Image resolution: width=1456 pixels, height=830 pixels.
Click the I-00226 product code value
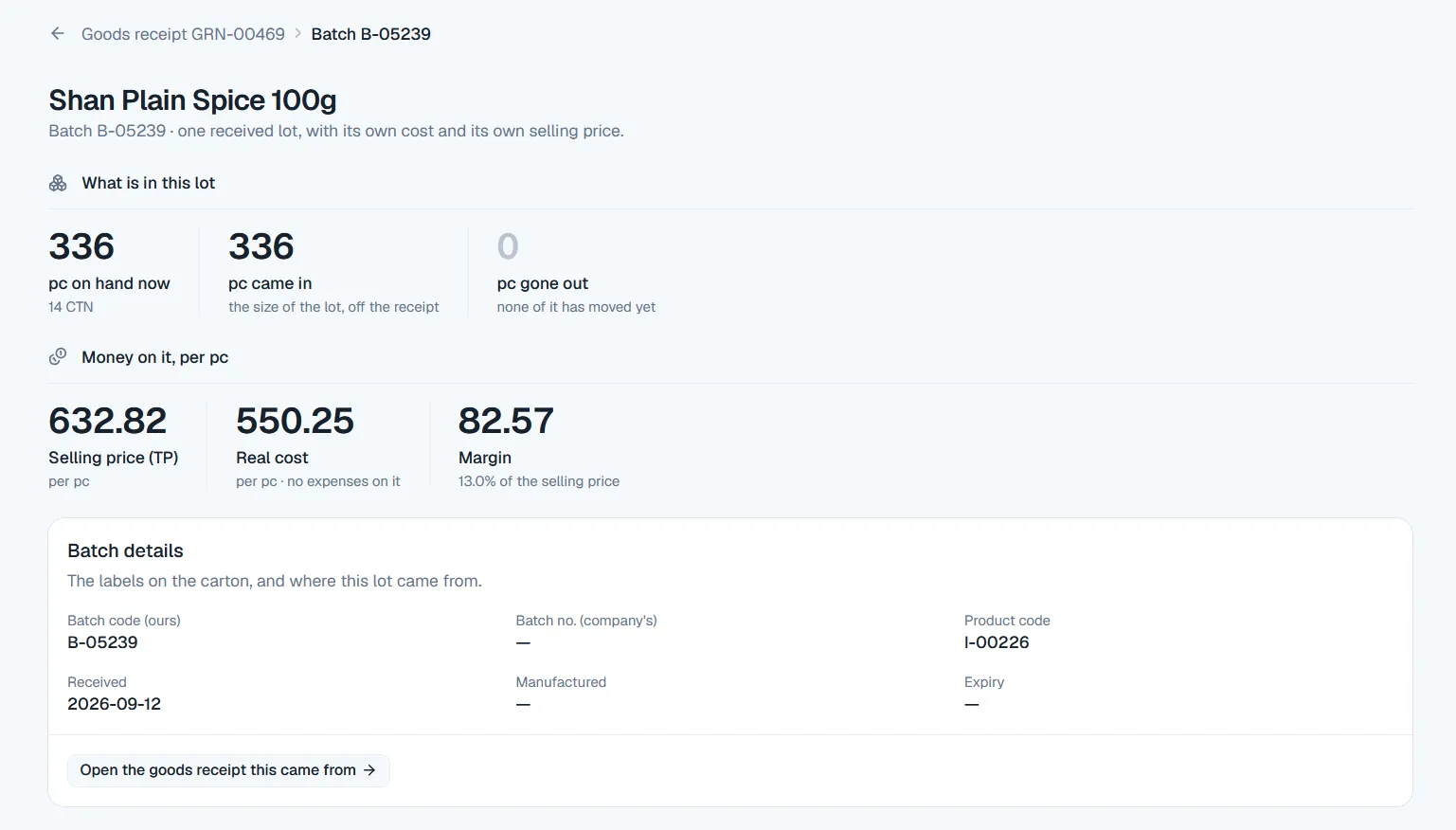click(997, 642)
